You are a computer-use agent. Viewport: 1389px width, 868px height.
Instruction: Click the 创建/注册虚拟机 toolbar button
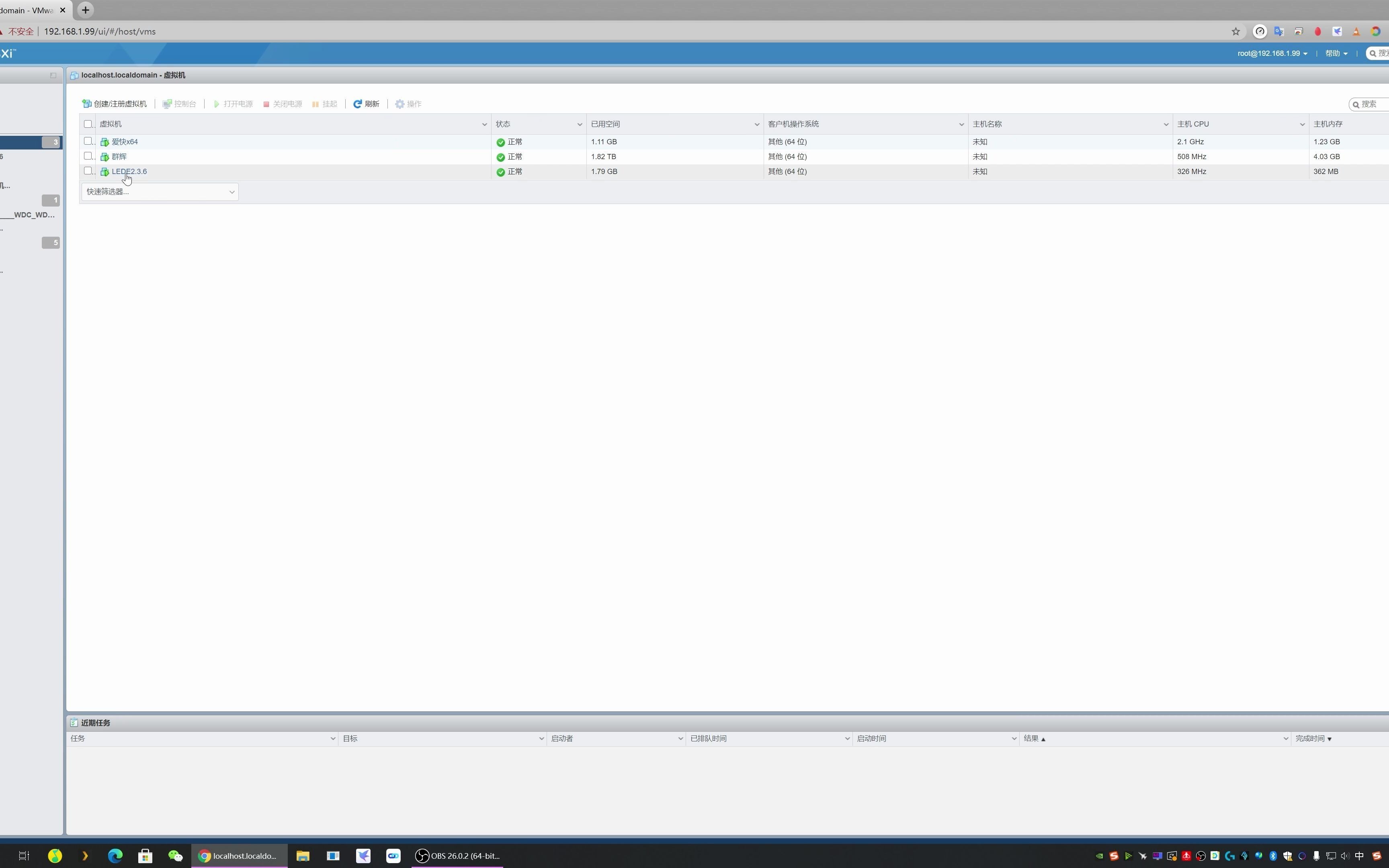click(114, 104)
